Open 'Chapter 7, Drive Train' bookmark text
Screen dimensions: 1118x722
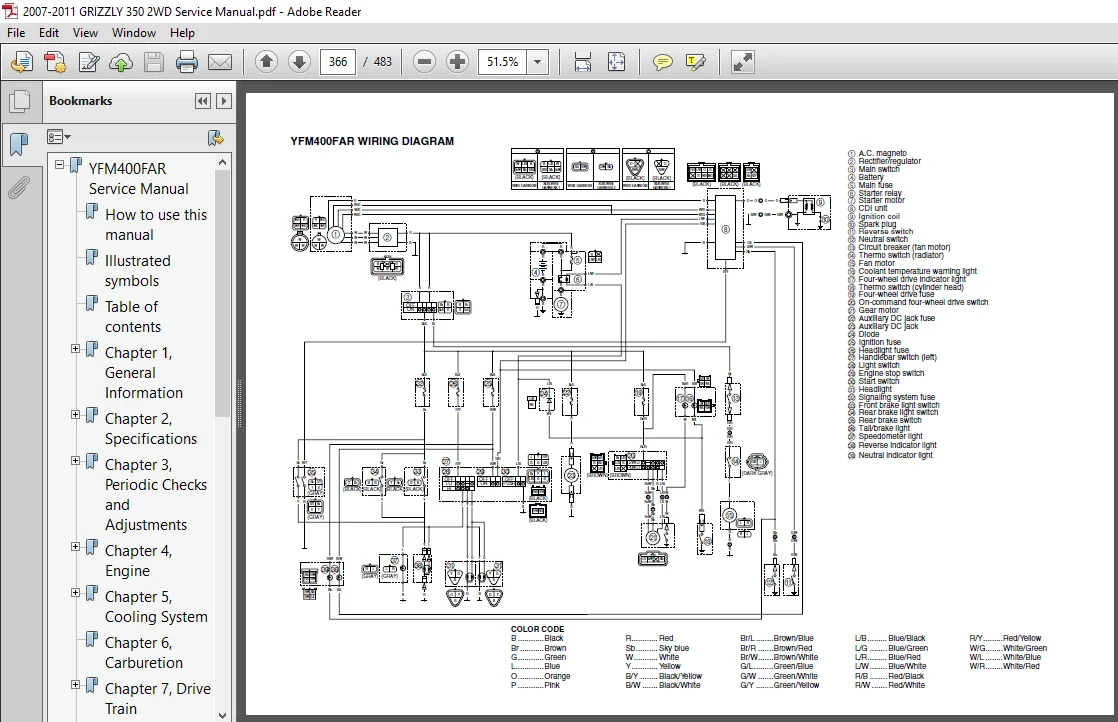click(158, 698)
